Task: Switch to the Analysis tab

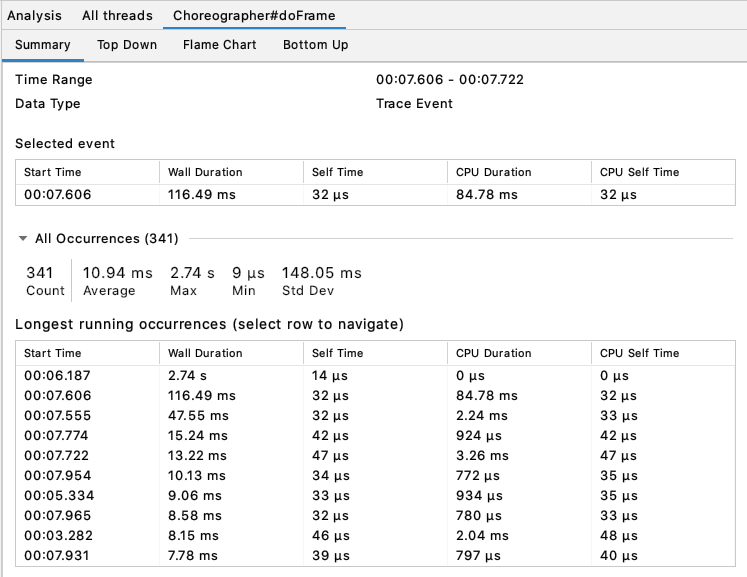Action: pyautogui.click(x=34, y=16)
